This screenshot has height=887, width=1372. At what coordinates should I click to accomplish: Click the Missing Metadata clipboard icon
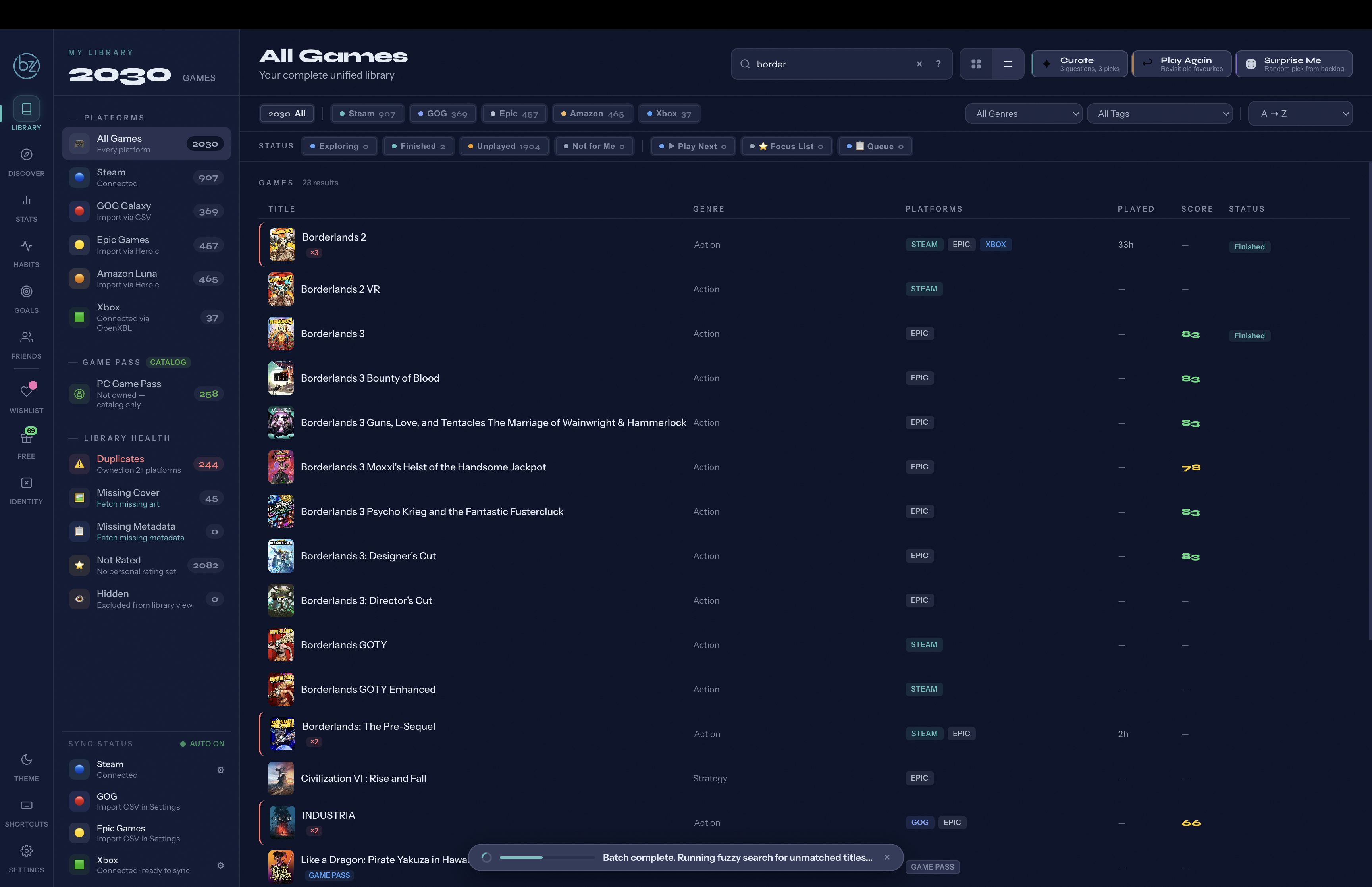(79, 532)
